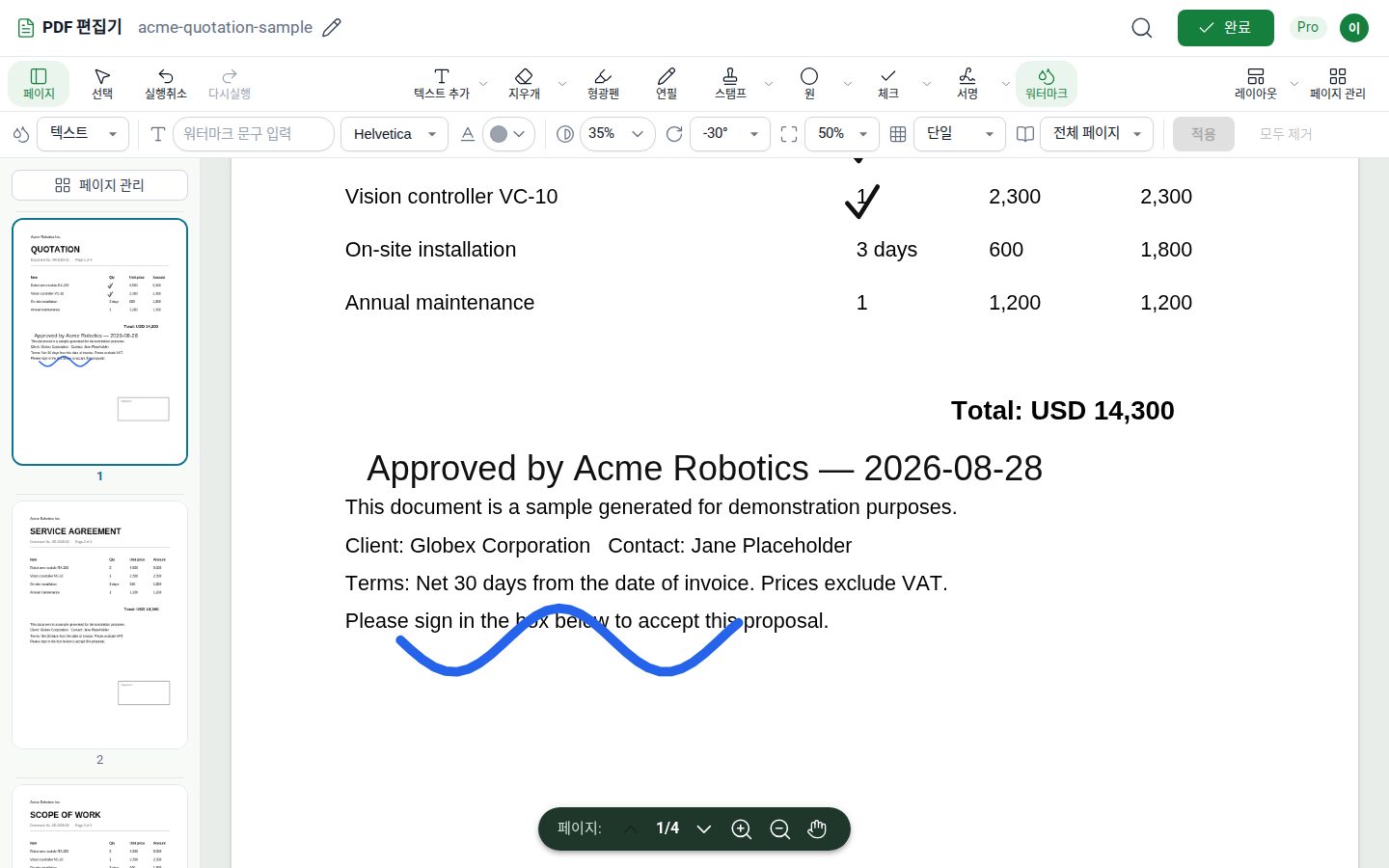Click the font color underline icon

tap(468, 134)
